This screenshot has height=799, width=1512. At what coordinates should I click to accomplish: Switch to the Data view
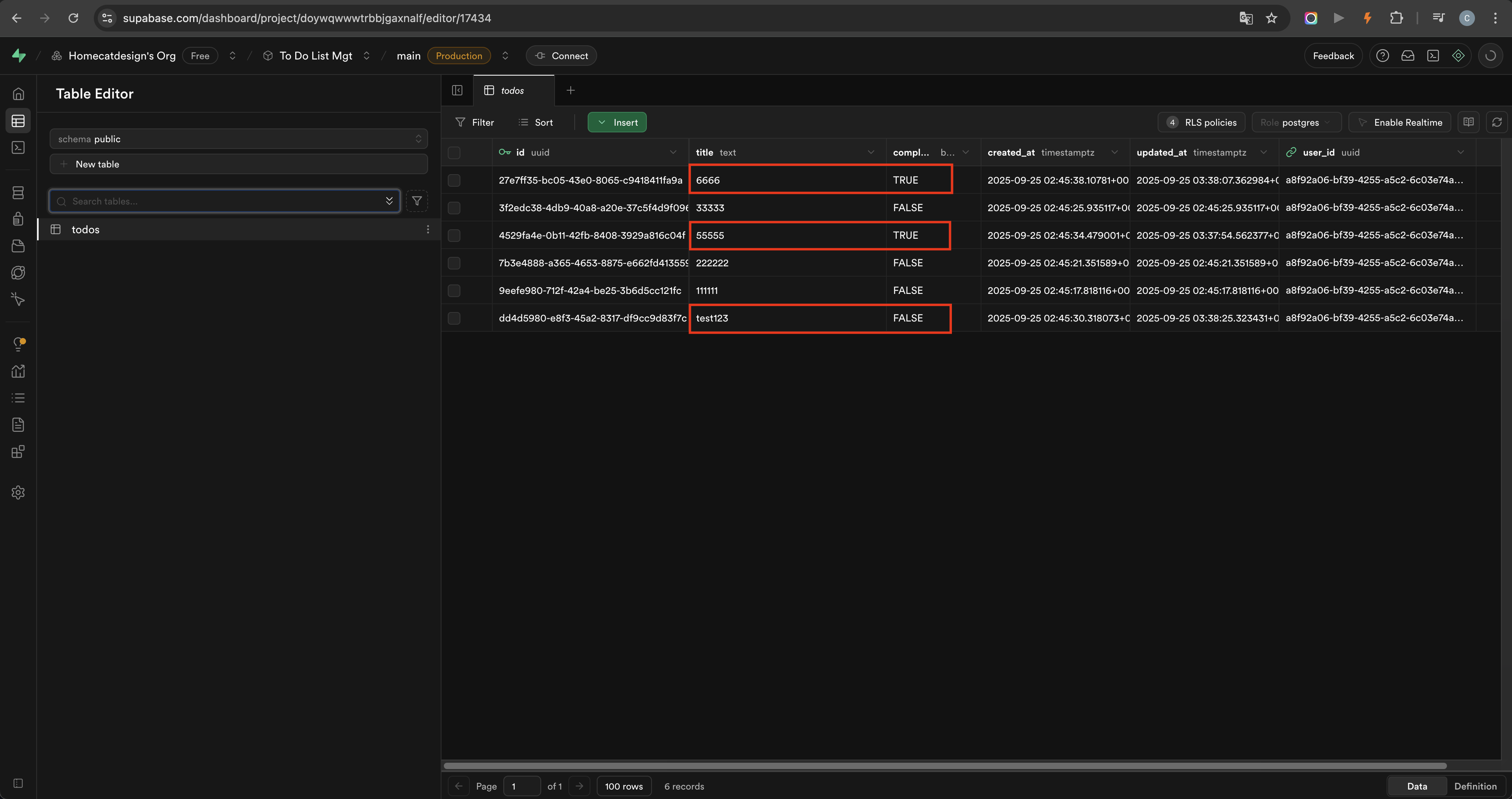(x=1417, y=786)
